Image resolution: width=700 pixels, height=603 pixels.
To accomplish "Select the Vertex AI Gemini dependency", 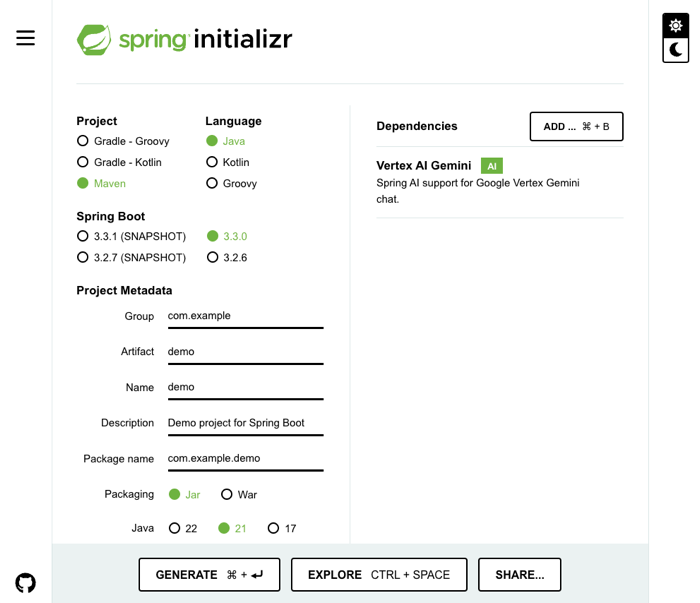I will 424,166.
